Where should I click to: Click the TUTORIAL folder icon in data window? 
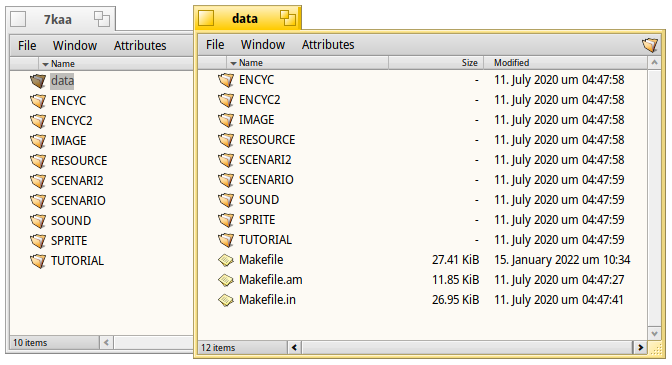pos(226,240)
